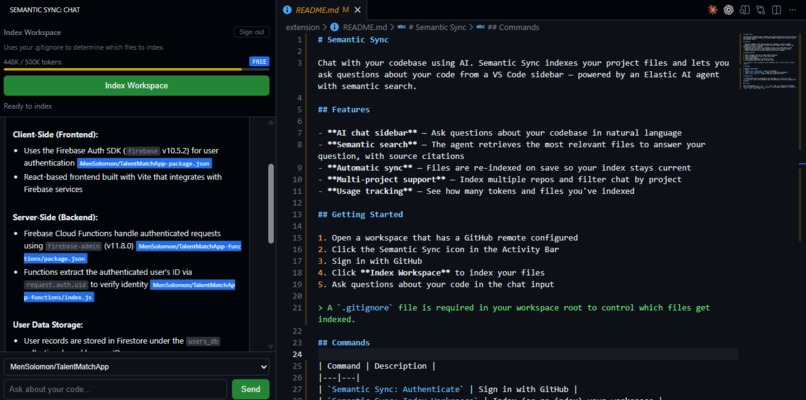Open the More Actions ellipsis menu
The image size is (806, 400).
(x=792, y=10)
